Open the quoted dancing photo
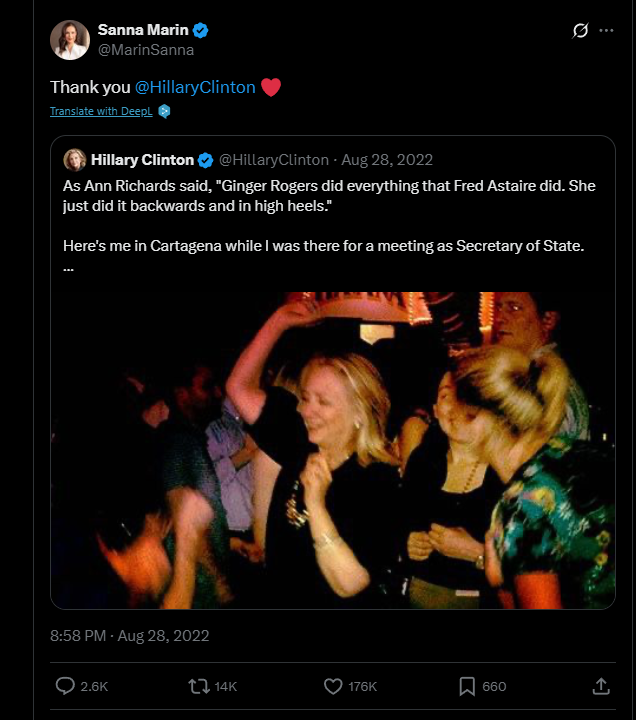Image resolution: width=636 pixels, height=720 pixels. tap(333, 450)
